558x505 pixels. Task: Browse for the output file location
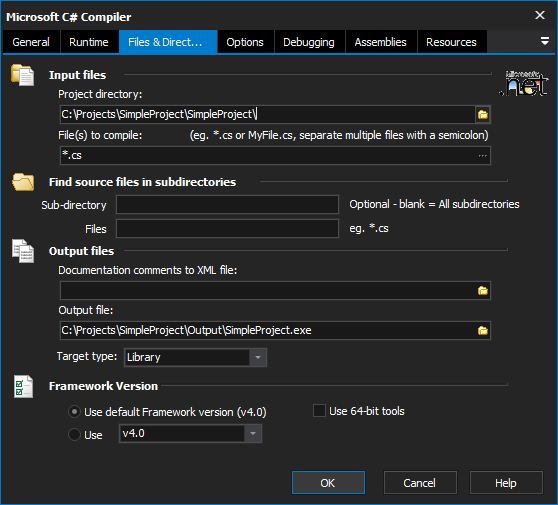[x=483, y=331]
